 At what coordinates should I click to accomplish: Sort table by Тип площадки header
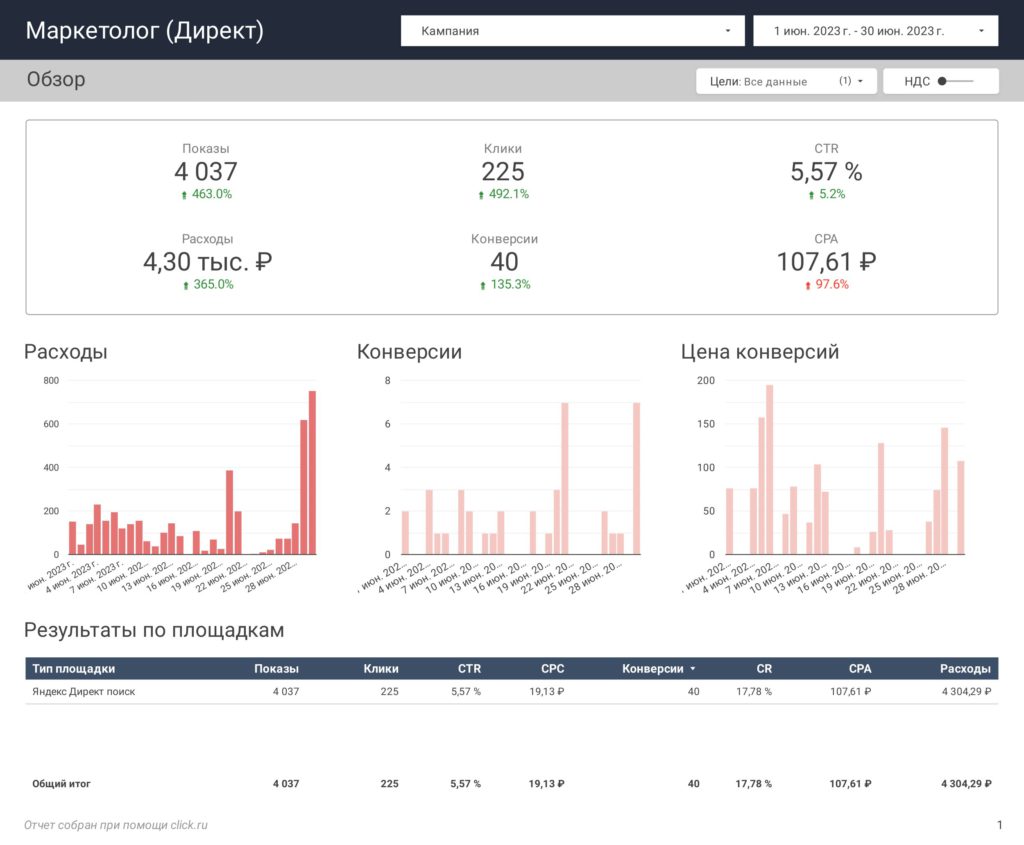tap(74, 669)
